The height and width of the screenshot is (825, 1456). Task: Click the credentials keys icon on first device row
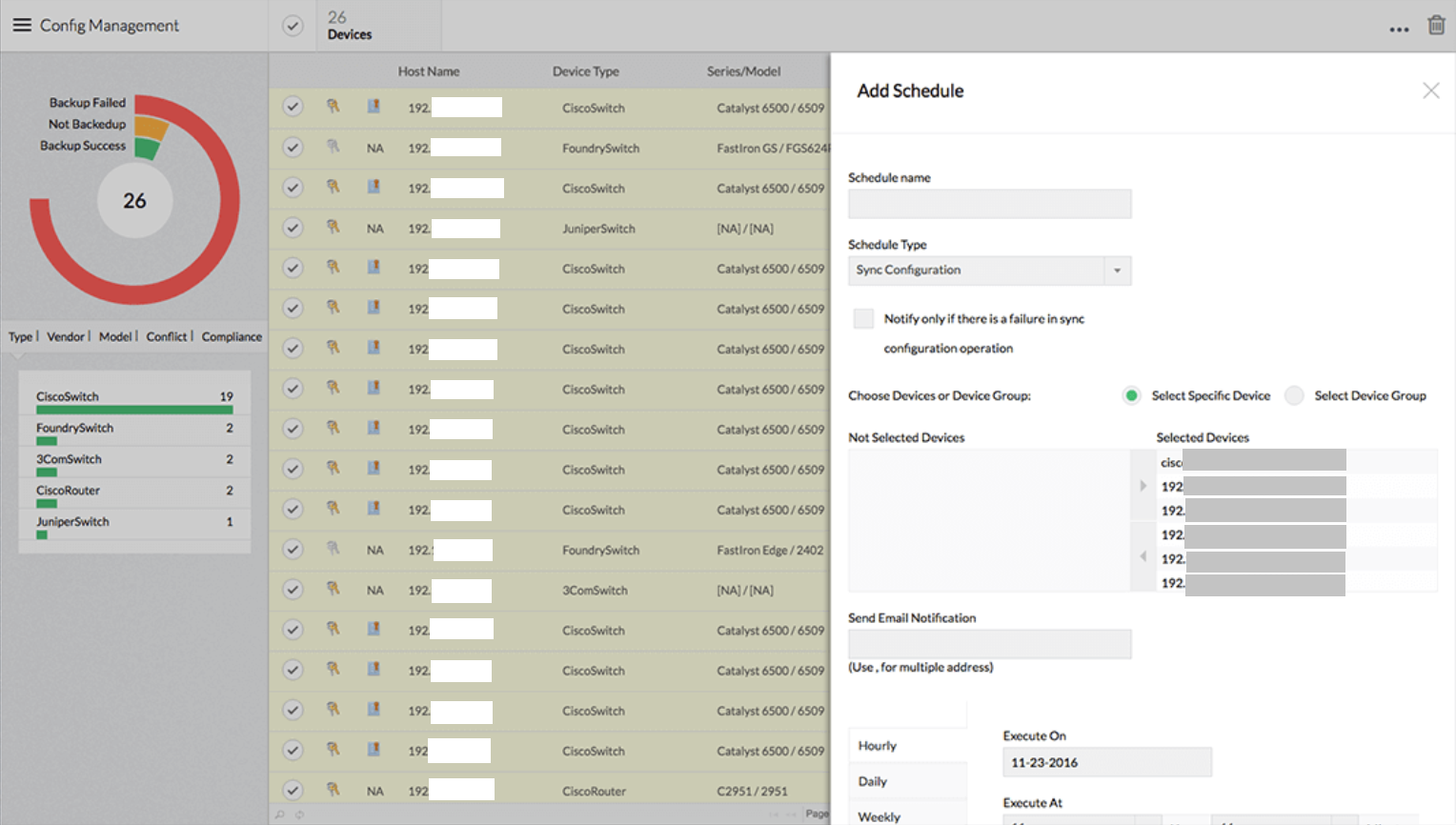coord(333,108)
